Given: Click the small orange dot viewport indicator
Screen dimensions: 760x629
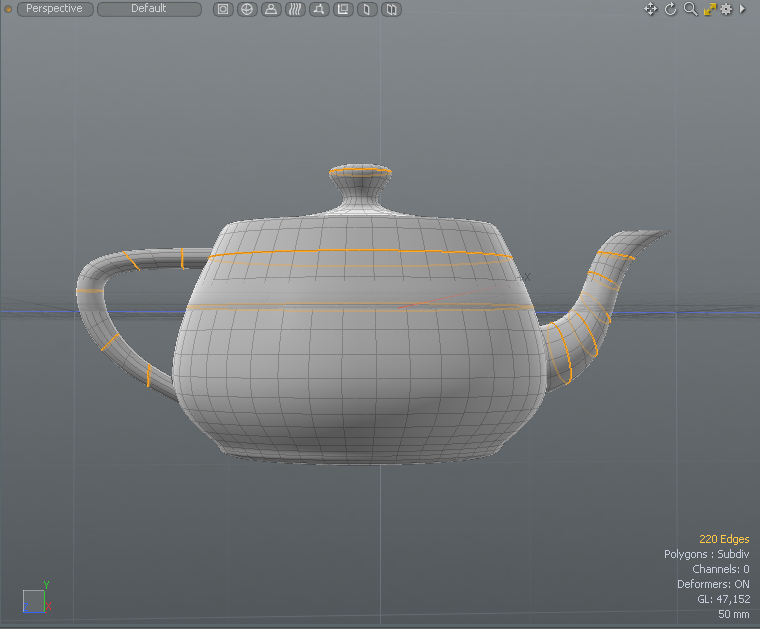Looking at the screenshot, I should 9,9.
